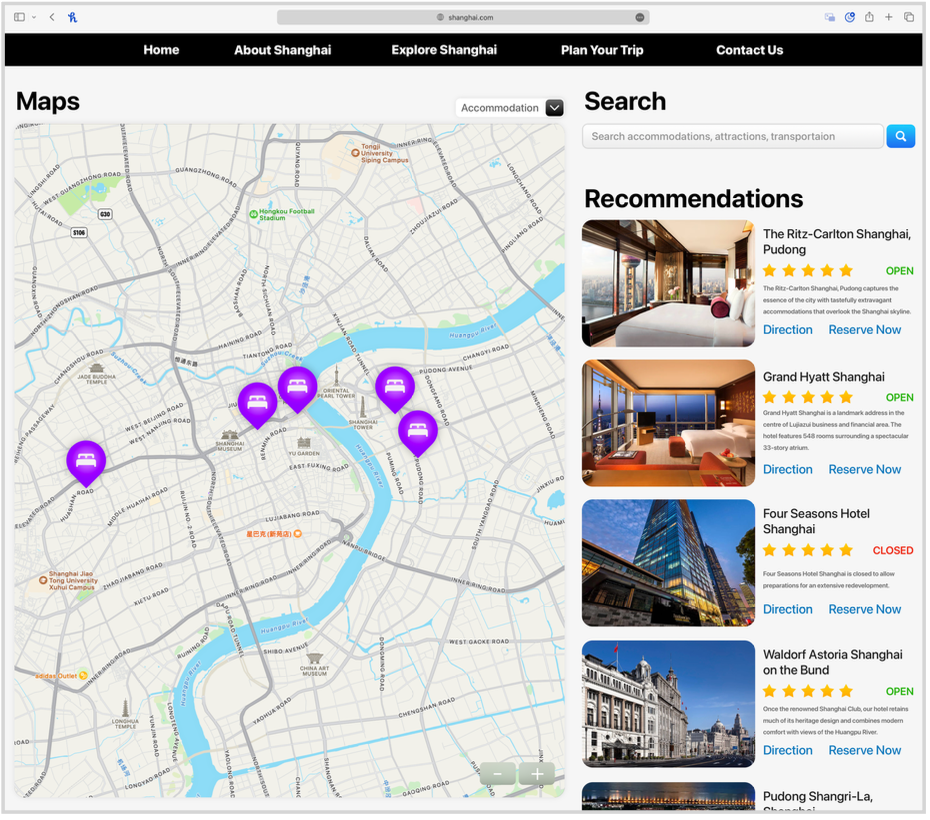This screenshot has width=930, height=820.
Task: Click The Ritz-Carlton Shanghai, Pudong title
Action: pyautogui.click(x=839, y=242)
